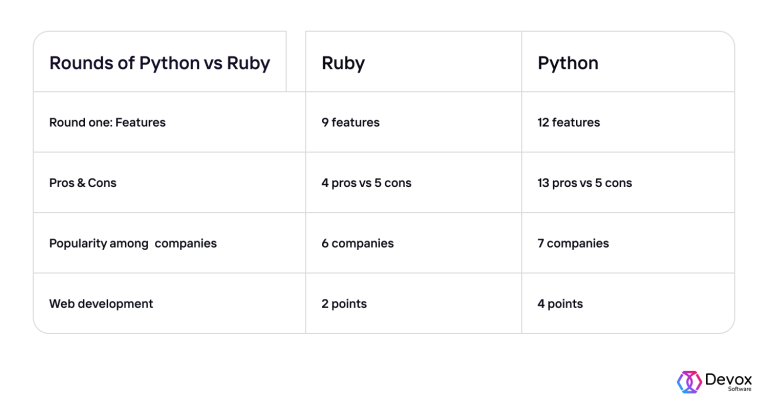
Task: Click the 'Popularity among companies' row label
Action: 132,243
